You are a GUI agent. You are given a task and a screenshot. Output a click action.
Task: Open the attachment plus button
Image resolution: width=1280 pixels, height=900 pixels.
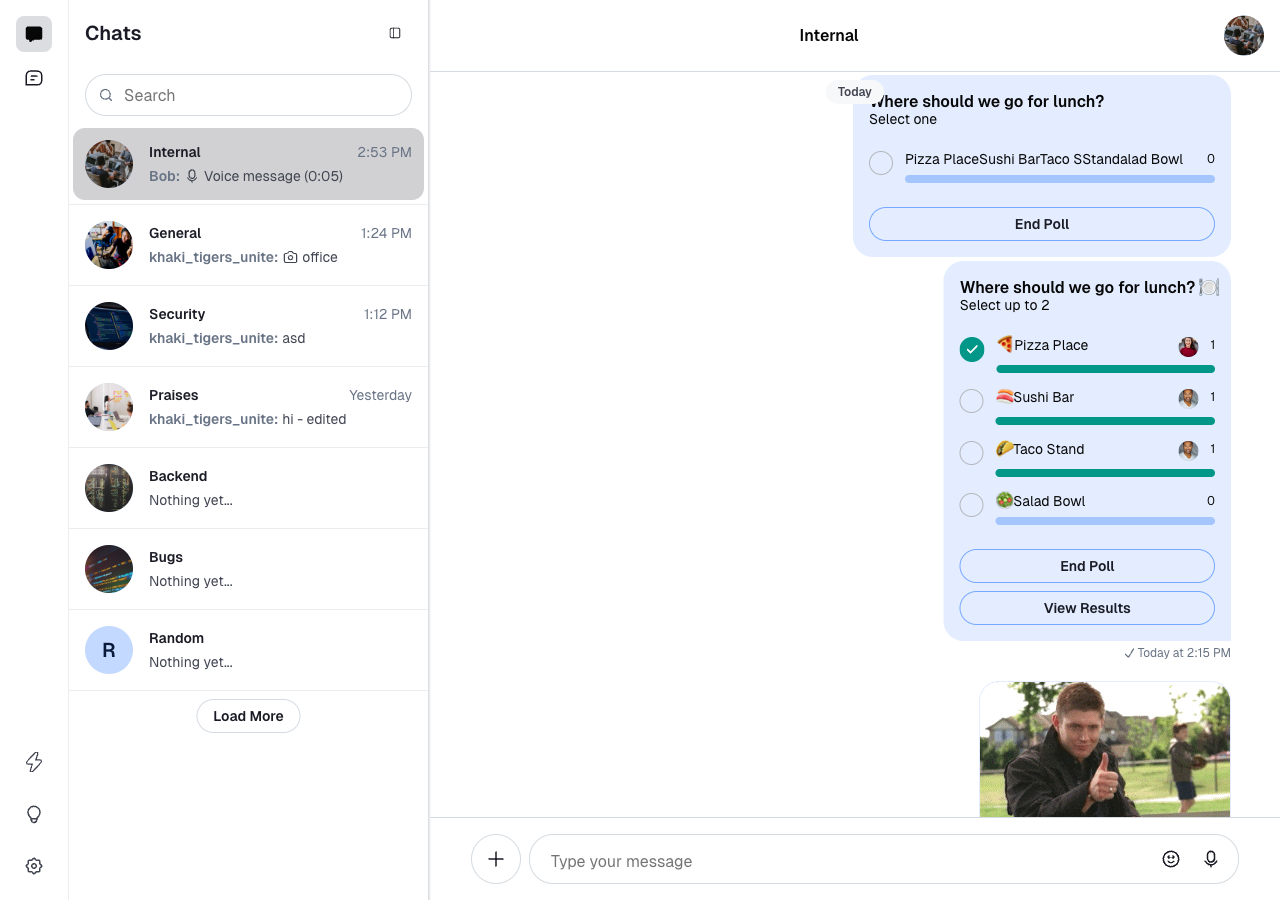[496, 858]
